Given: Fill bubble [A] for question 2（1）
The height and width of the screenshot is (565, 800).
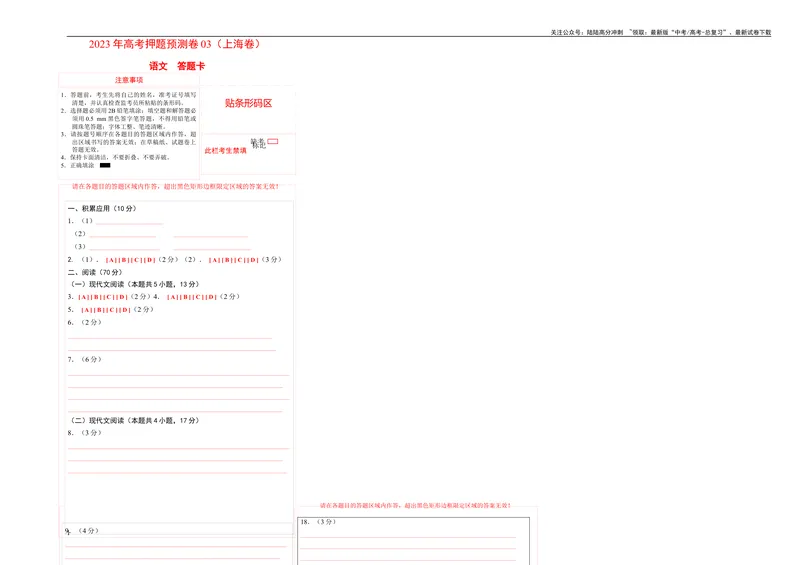Looking at the screenshot, I should tap(110, 260).
